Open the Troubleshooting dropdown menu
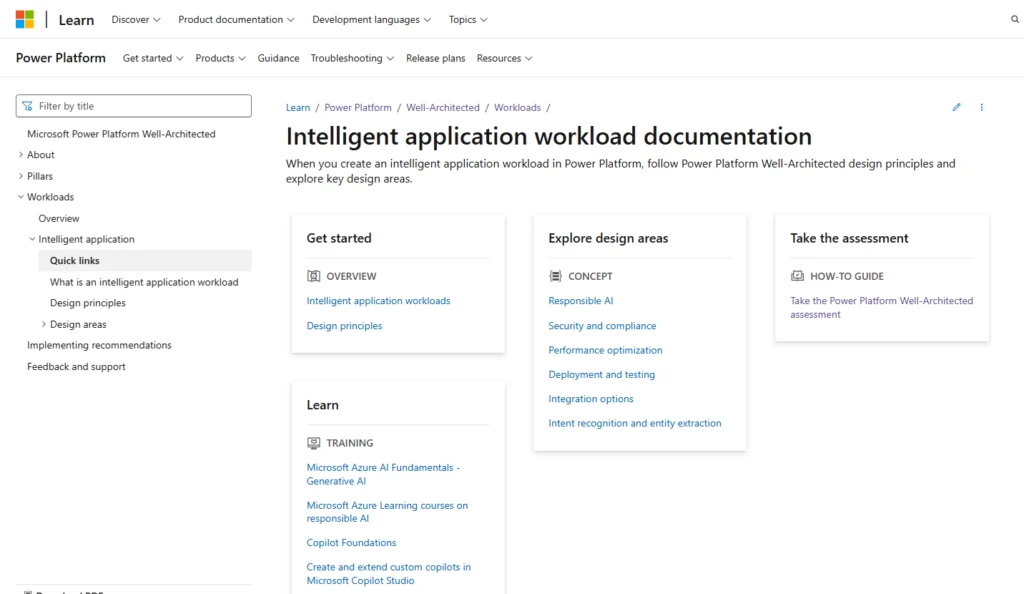Screen dimensions: 1024x594 pos(352,58)
